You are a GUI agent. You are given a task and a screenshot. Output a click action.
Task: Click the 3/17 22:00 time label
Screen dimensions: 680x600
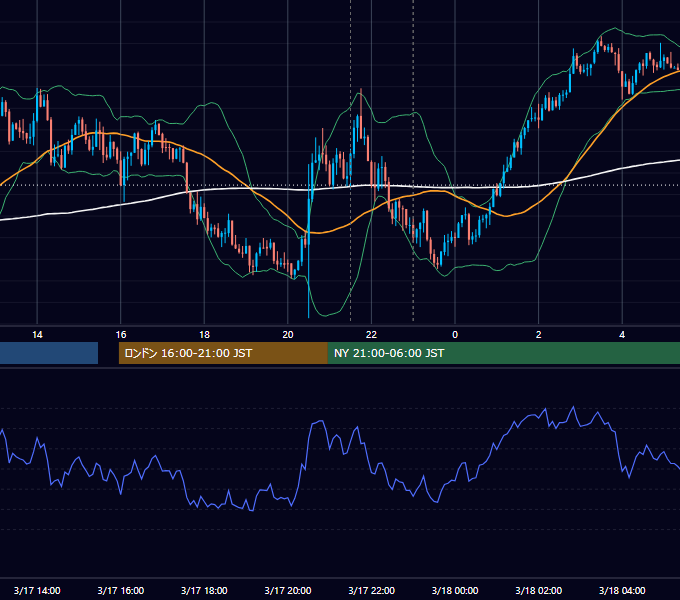point(372,590)
